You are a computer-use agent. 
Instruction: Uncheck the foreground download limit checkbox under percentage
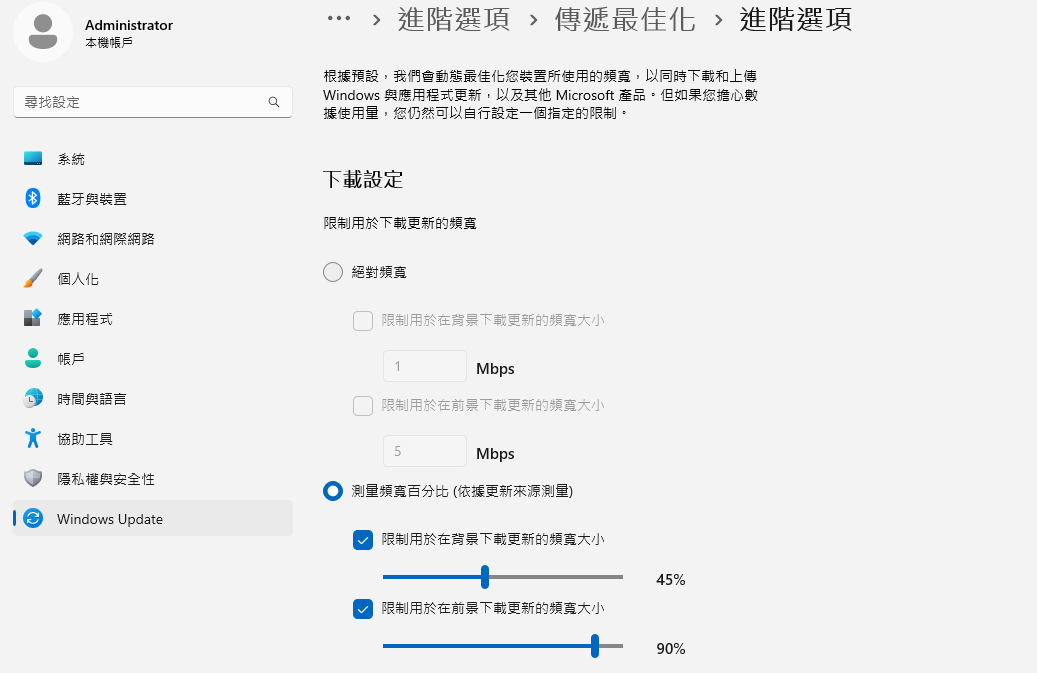click(362, 609)
